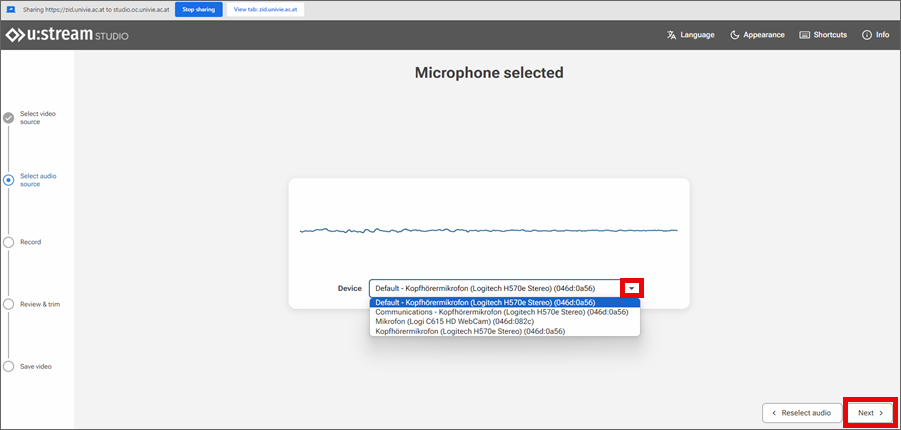Open the keyboard Shortcuts panel
901x430 pixels.
pyautogui.click(x=823, y=35)
